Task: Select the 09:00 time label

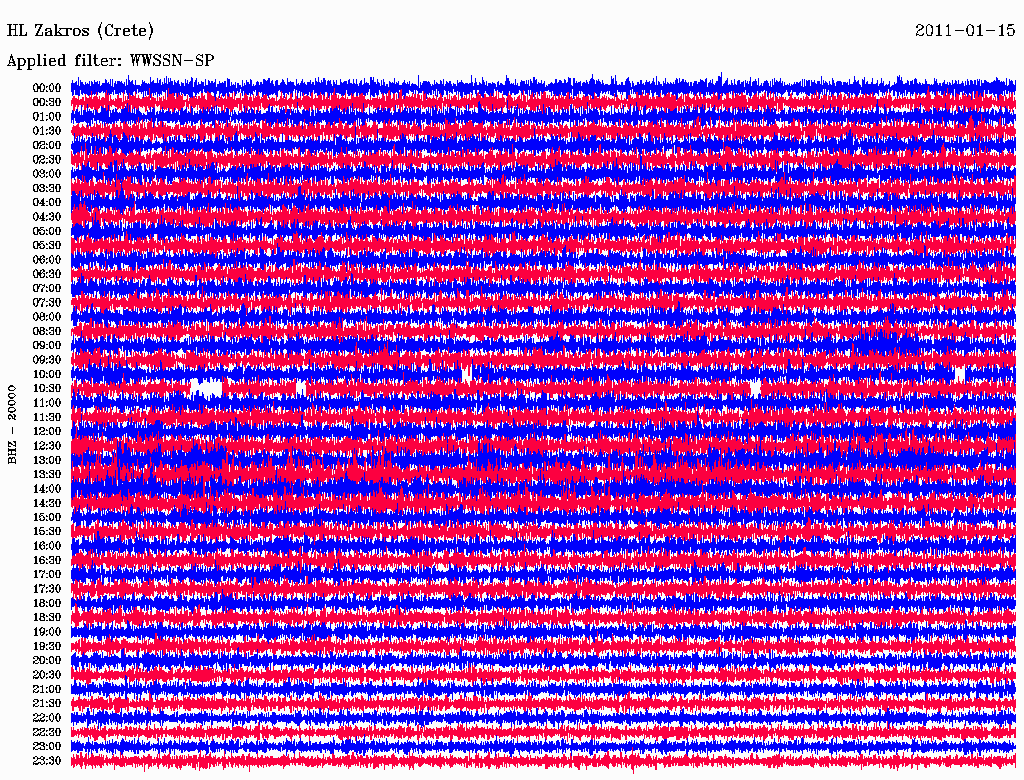Action: (x=47, y=346)
